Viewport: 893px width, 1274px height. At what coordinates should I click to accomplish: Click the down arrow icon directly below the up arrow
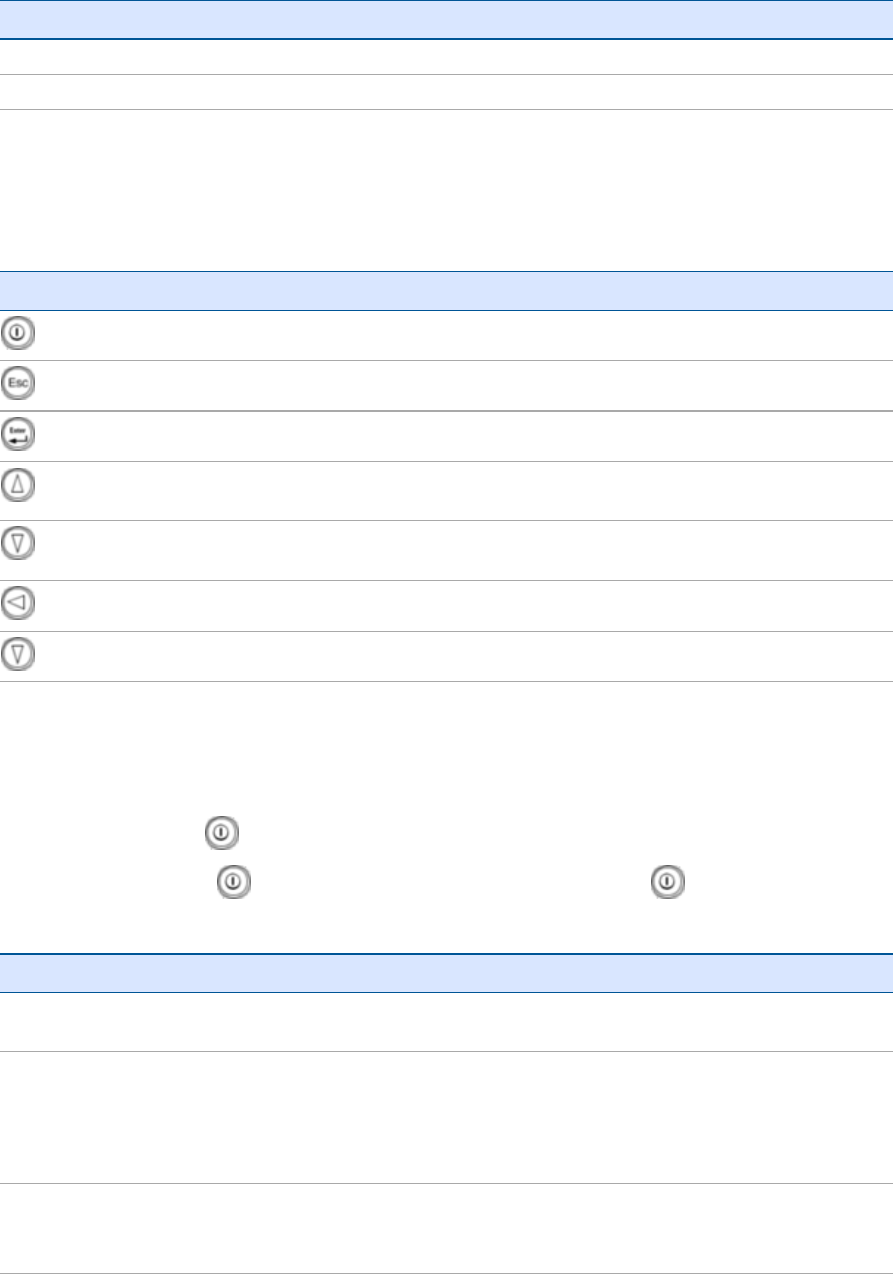click(x=18, y=543)
